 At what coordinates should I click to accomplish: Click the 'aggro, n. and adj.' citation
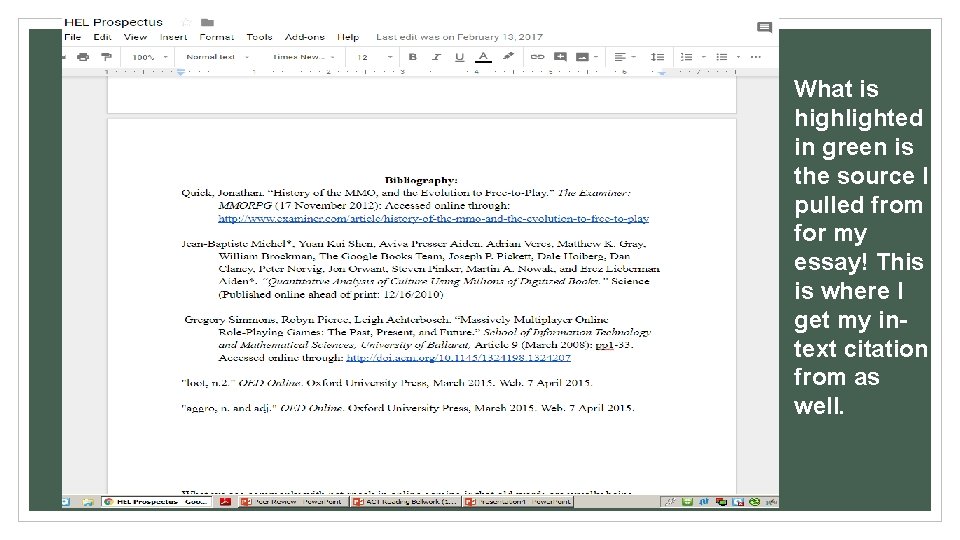pos(408,408)
